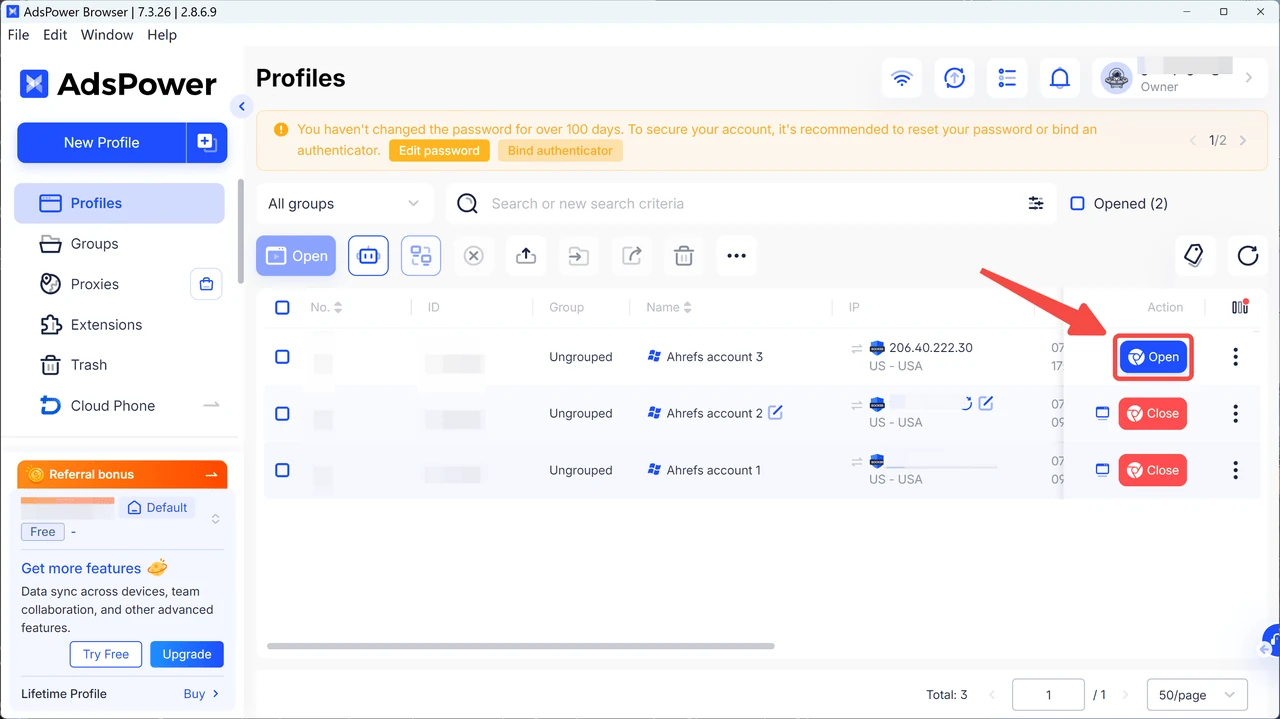
Task: Click Close for Ahrefs account 1
Action: 1153,470
